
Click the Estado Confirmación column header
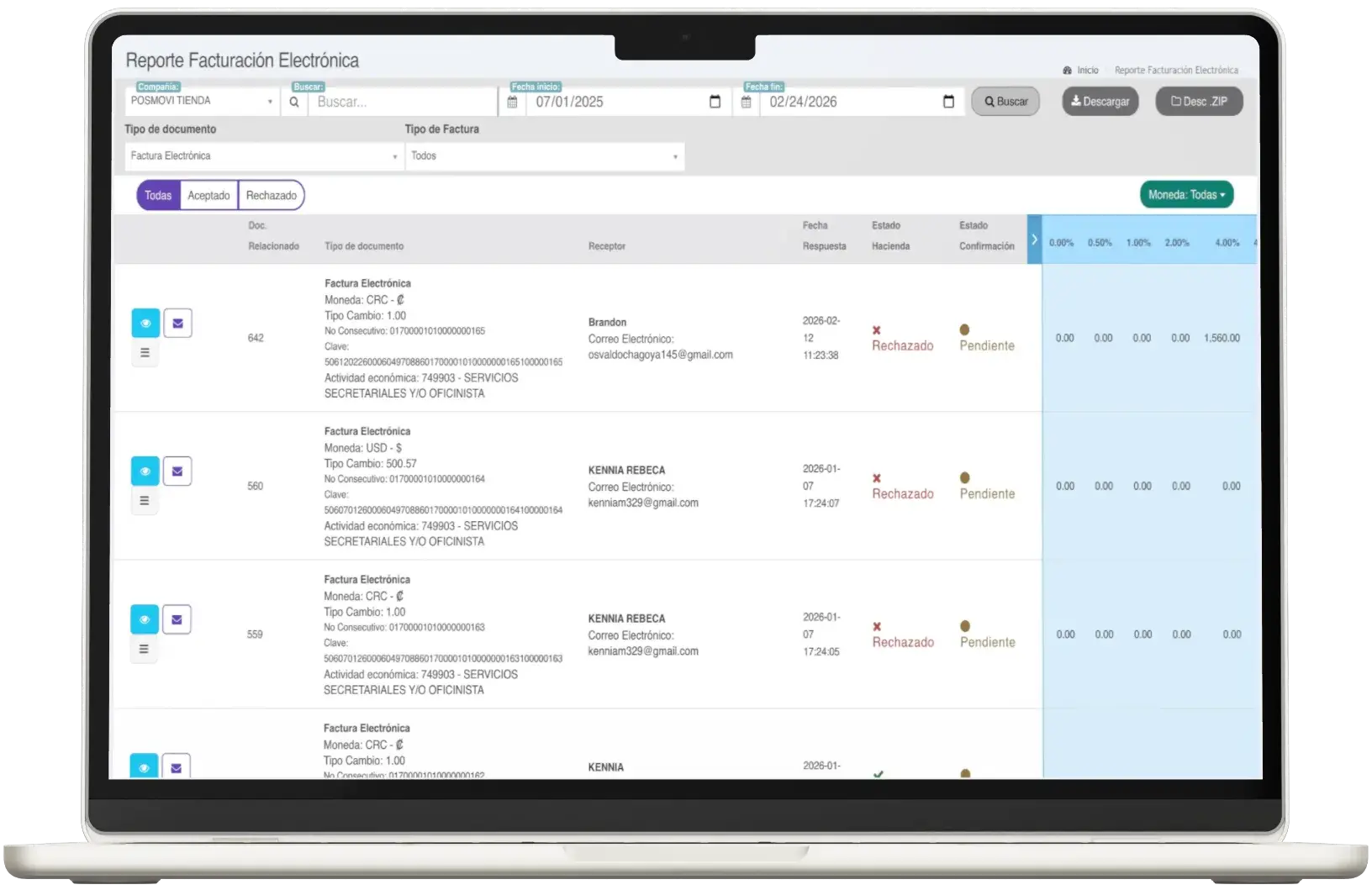point(986,236)
